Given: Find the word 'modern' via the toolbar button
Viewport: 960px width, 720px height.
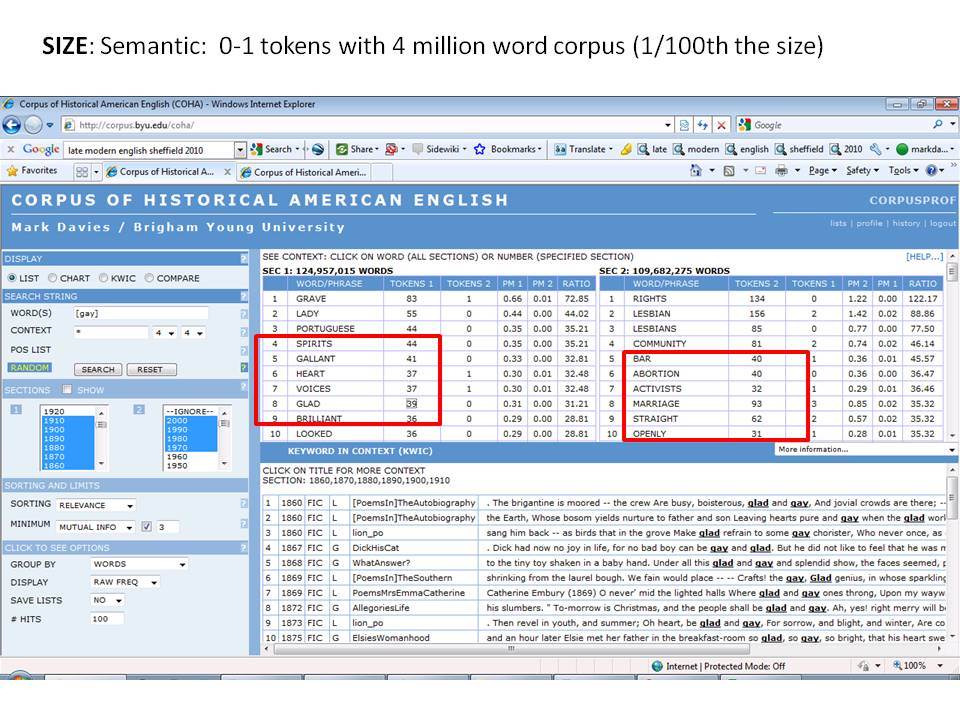Looking at the screenshot, I should pos(696,149).
